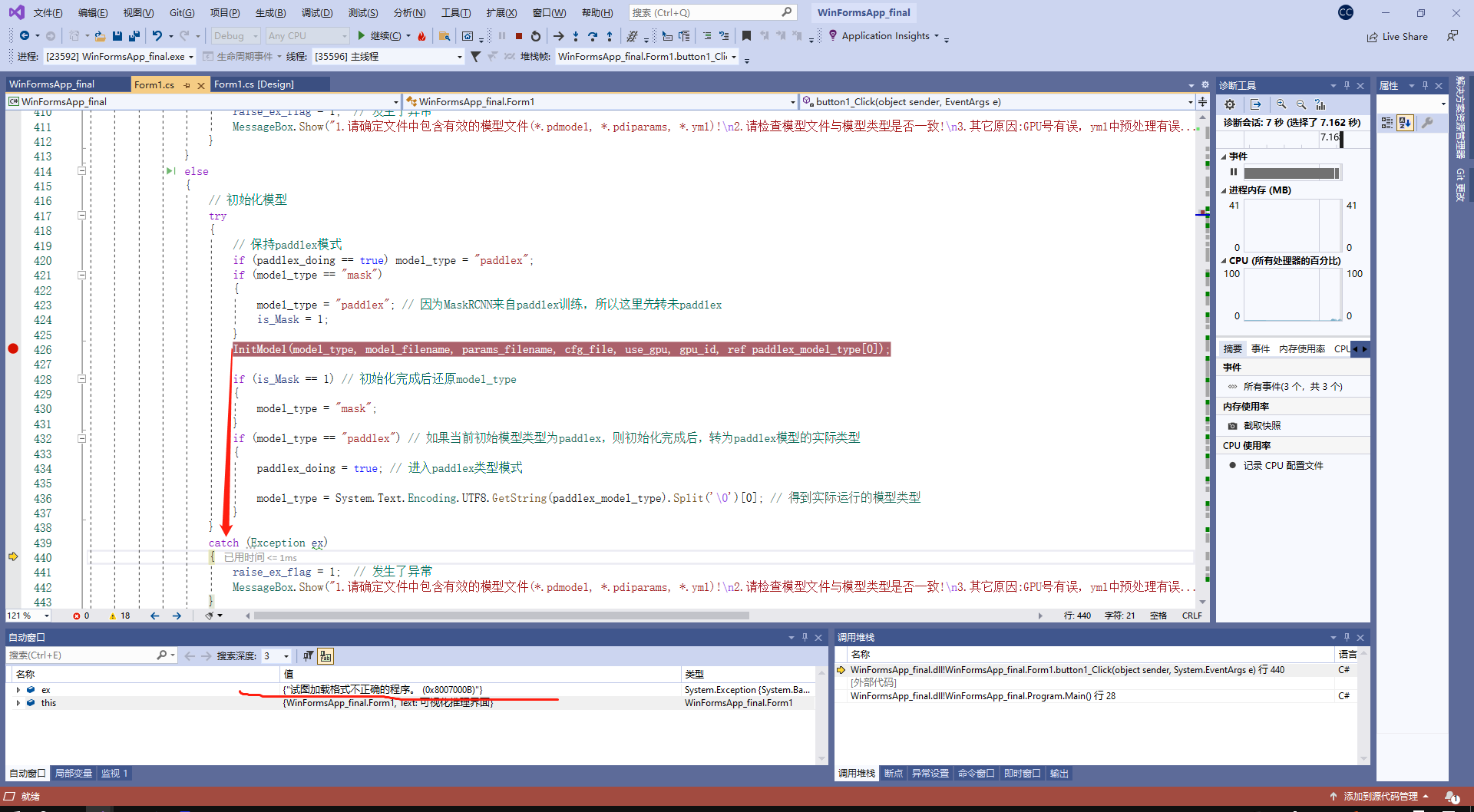Click the Step Into debugger icon
Viewport: 1474px width, 812px height.
coord(575,35)
